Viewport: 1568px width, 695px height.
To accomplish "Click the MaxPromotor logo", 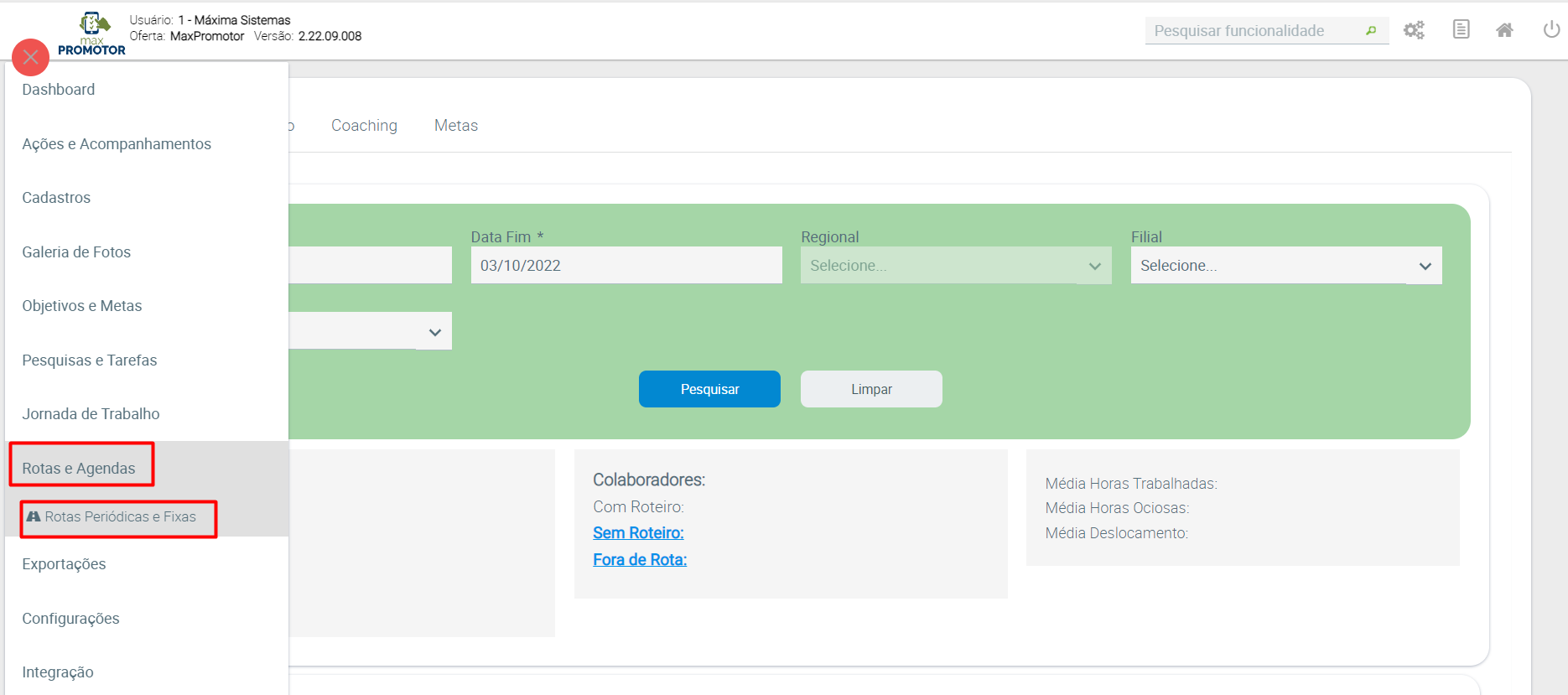I will pos(92,34).
